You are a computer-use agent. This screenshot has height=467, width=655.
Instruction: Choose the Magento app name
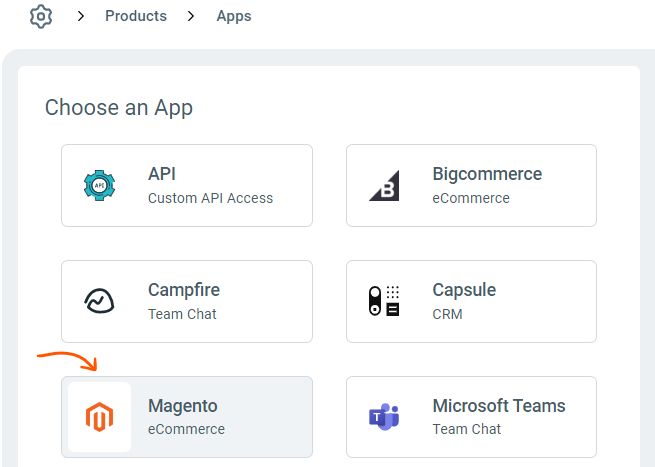(x=183, y=406)
